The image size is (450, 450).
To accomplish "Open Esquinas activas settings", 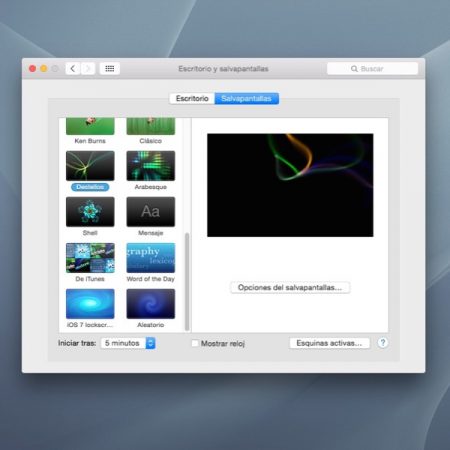I will point(329,343).
